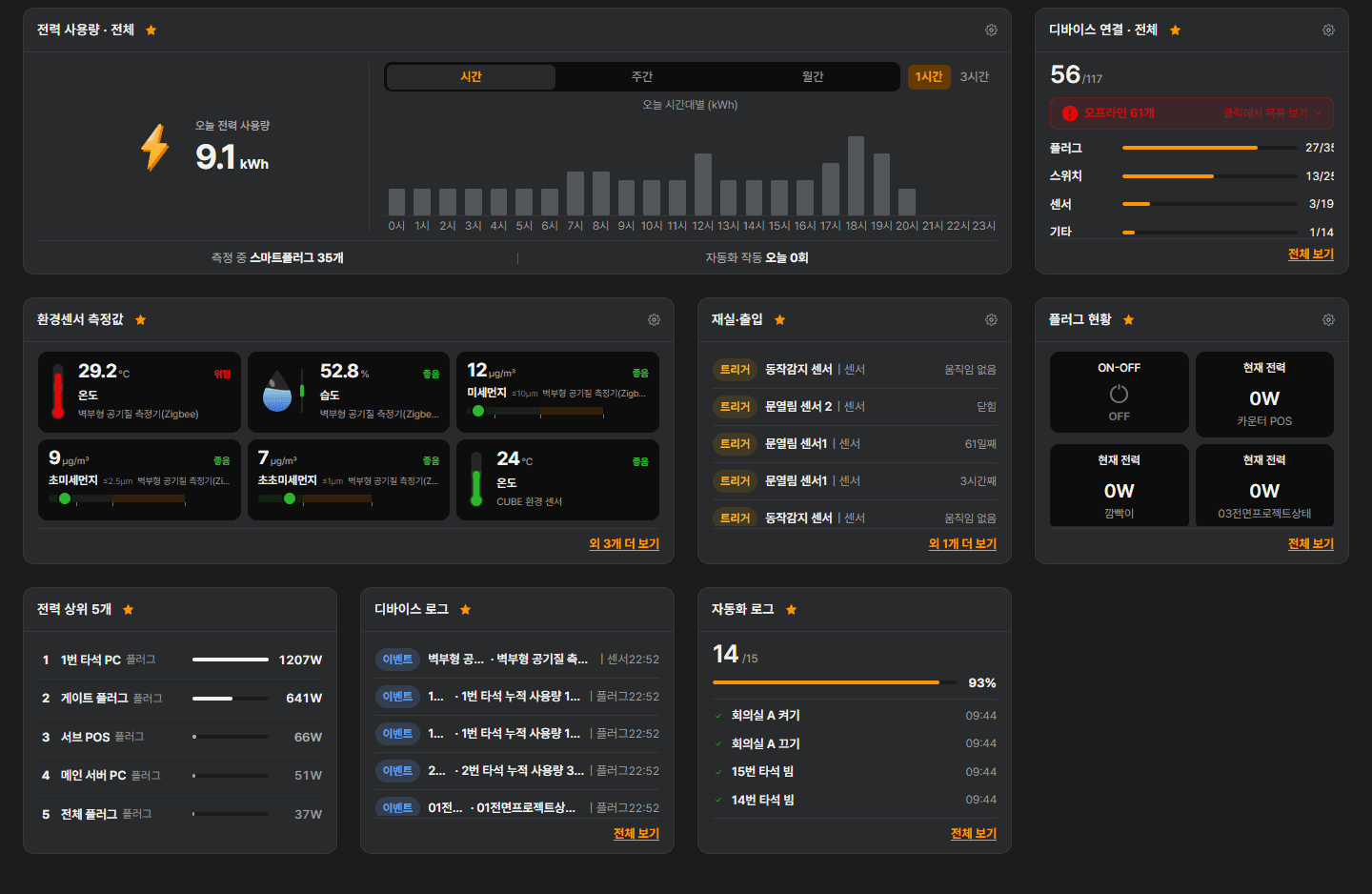The height and width of the screenshot is (894, 1372).
Task: Click the star next to 자동화 로그
Action: pos(791,610)
